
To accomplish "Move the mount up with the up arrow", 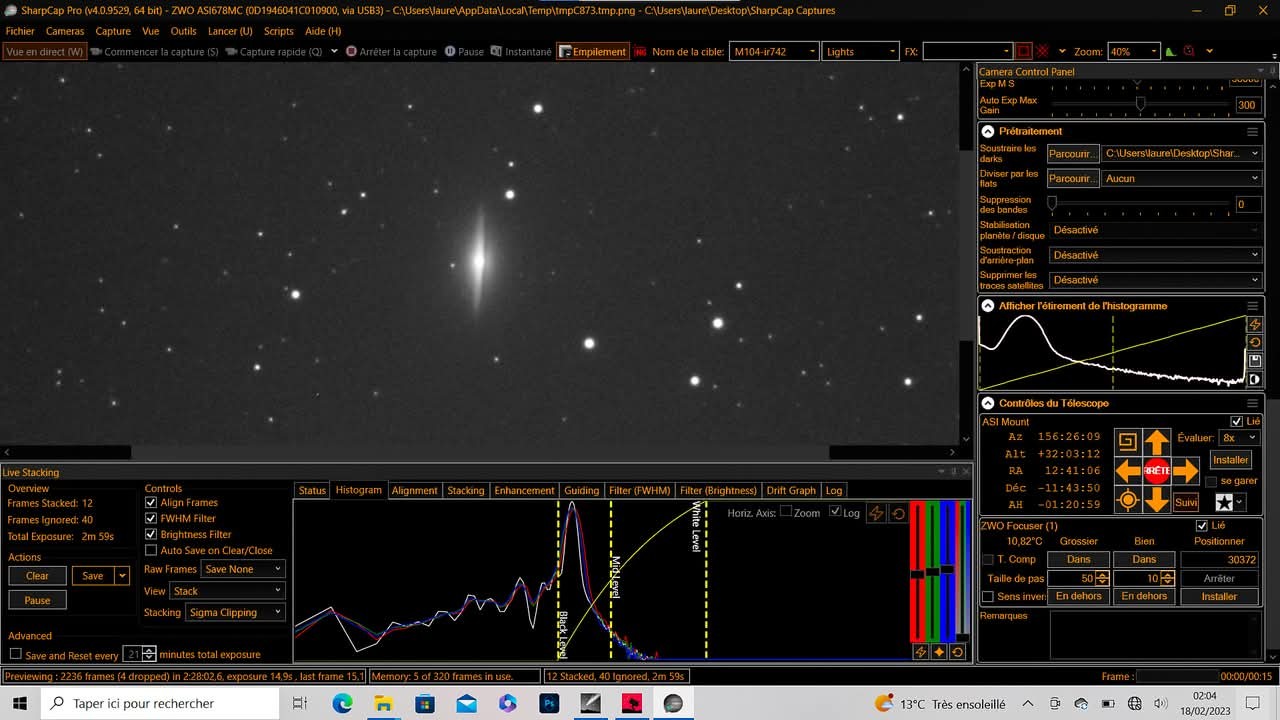I will pos(1157,441).
